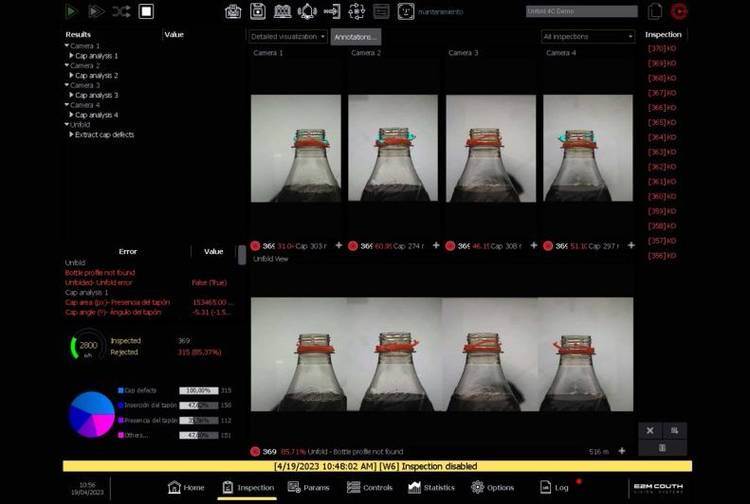Open the All inspections filter dropdown

(x=588, y=36)
